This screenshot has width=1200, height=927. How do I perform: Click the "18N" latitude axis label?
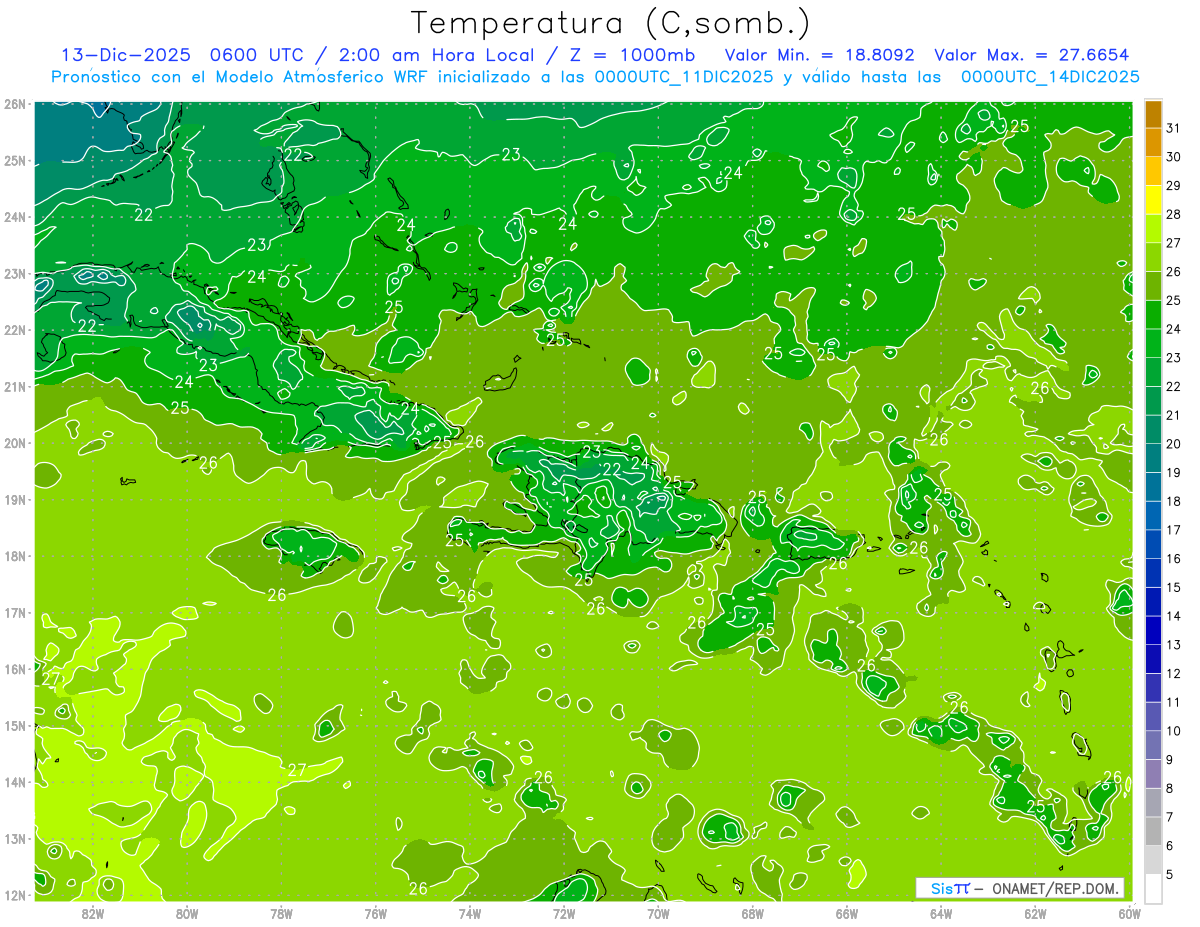pos(15,556)
